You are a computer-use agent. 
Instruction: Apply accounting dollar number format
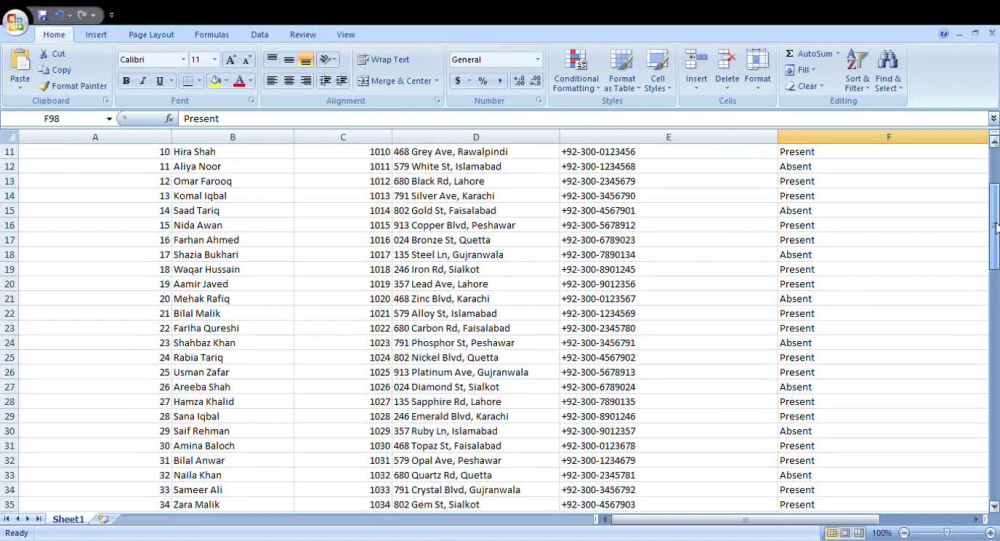tap(457, 80)
